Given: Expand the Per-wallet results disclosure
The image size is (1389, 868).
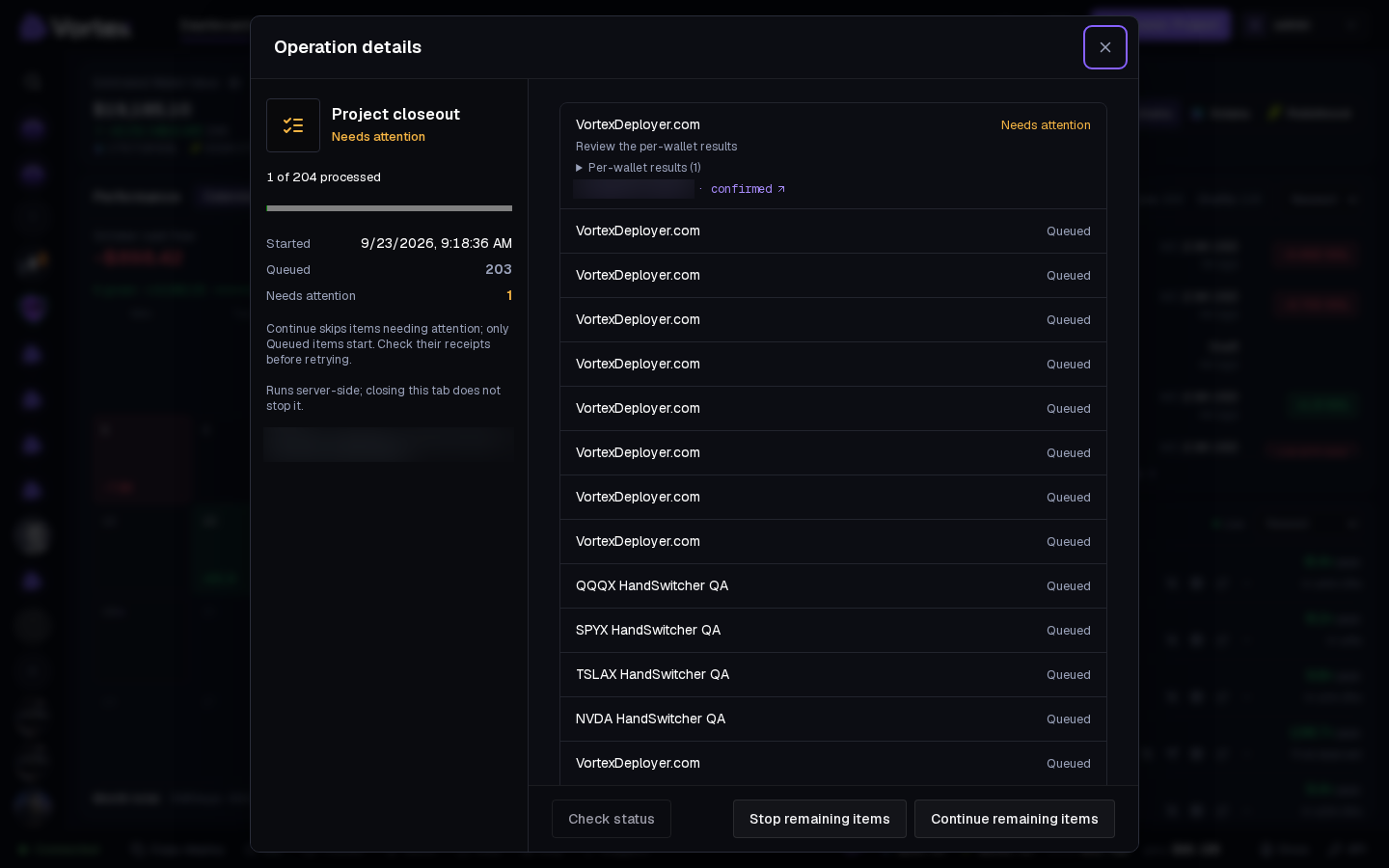Looking at the screenshot, I should click(x=639, y=168).
